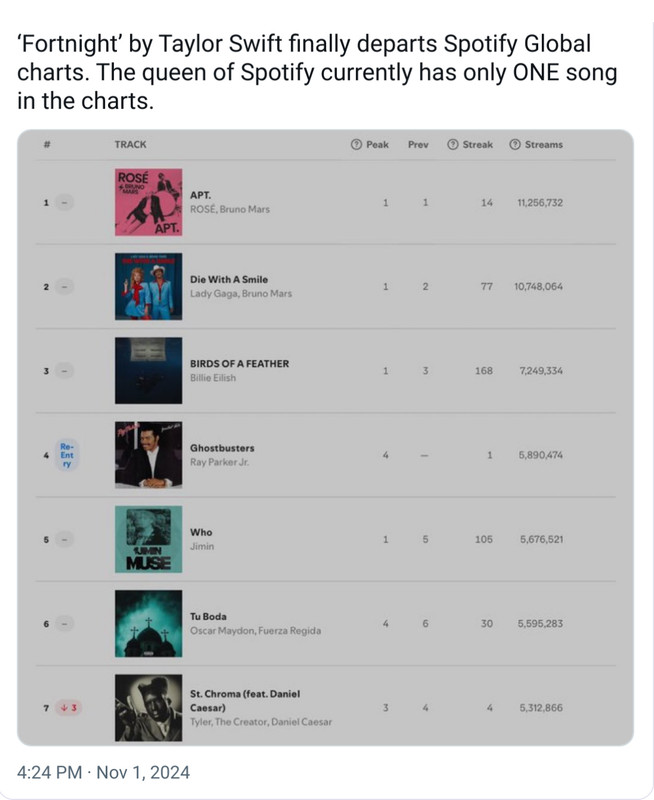Click the Re-Entry badge next to Ghostbusters
The width and height of the screenshot is (654, 800).
point(67,455)
